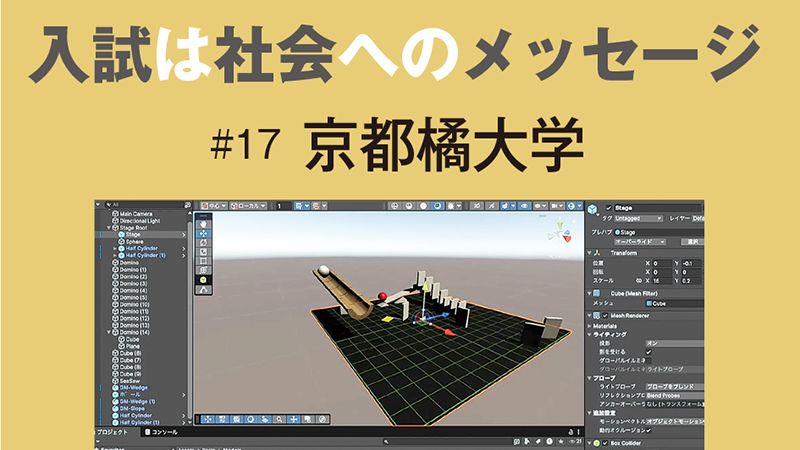Open the オーバーライド dropdown
The height and width of the screenshot is (450, 800).
[x=640, y=242]
